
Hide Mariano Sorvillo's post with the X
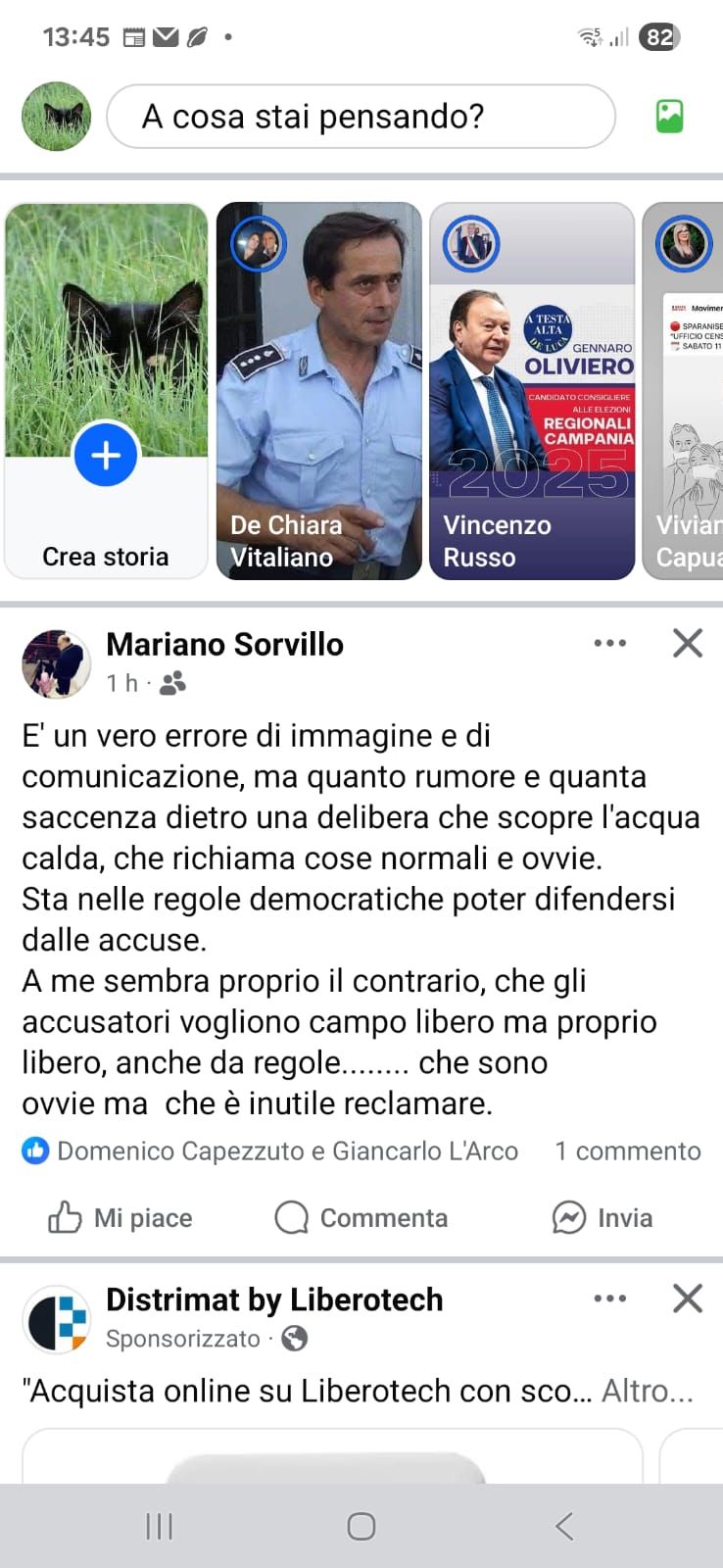pyautogui.click(x=688, y=643)
